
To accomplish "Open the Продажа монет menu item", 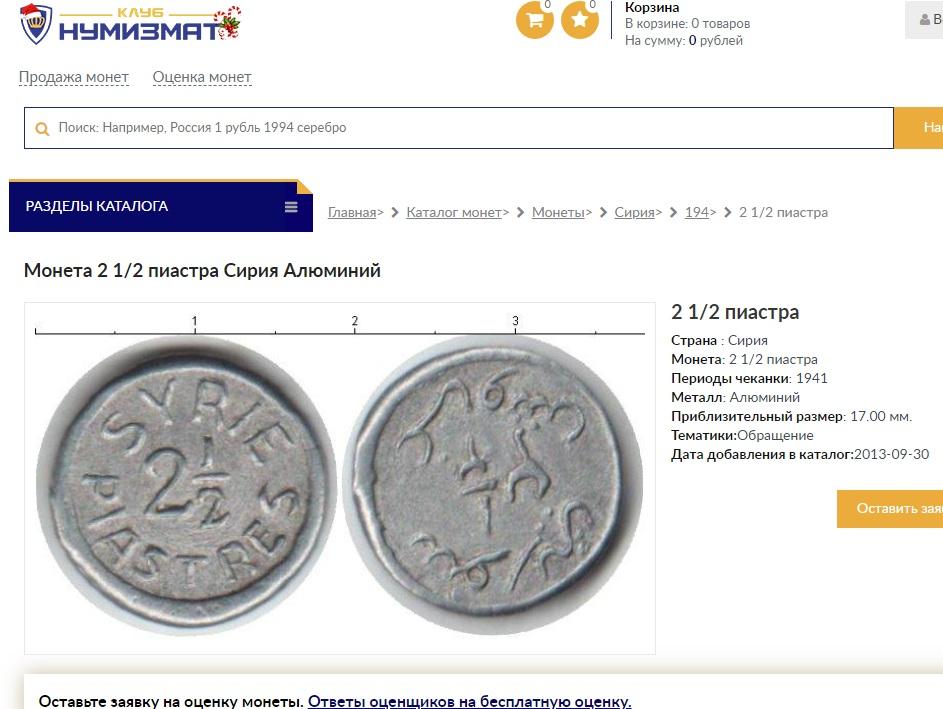I will click(74, 77).
